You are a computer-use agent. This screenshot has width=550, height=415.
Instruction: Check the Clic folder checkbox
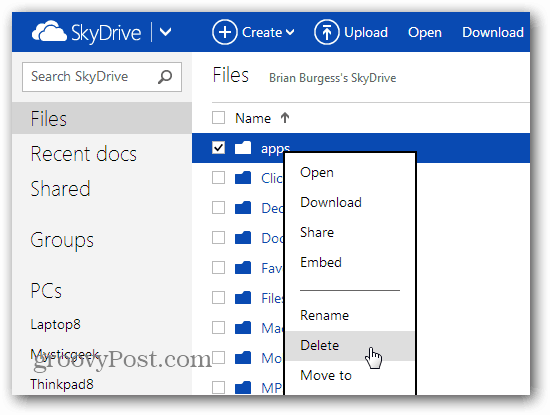pos(219,178)
